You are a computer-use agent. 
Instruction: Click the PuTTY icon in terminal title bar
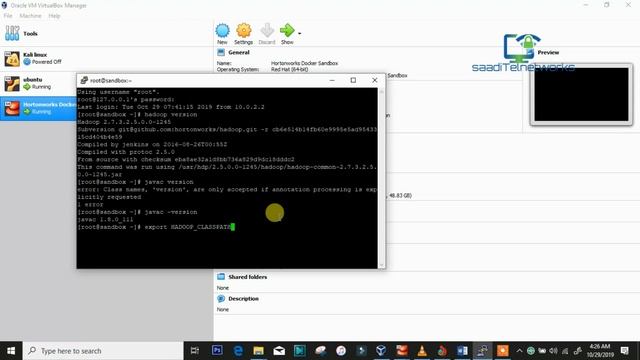coord(84,80)
